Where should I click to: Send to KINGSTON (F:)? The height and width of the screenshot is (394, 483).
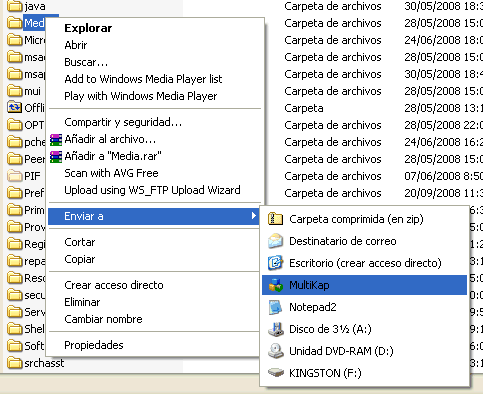click(364, 373)
